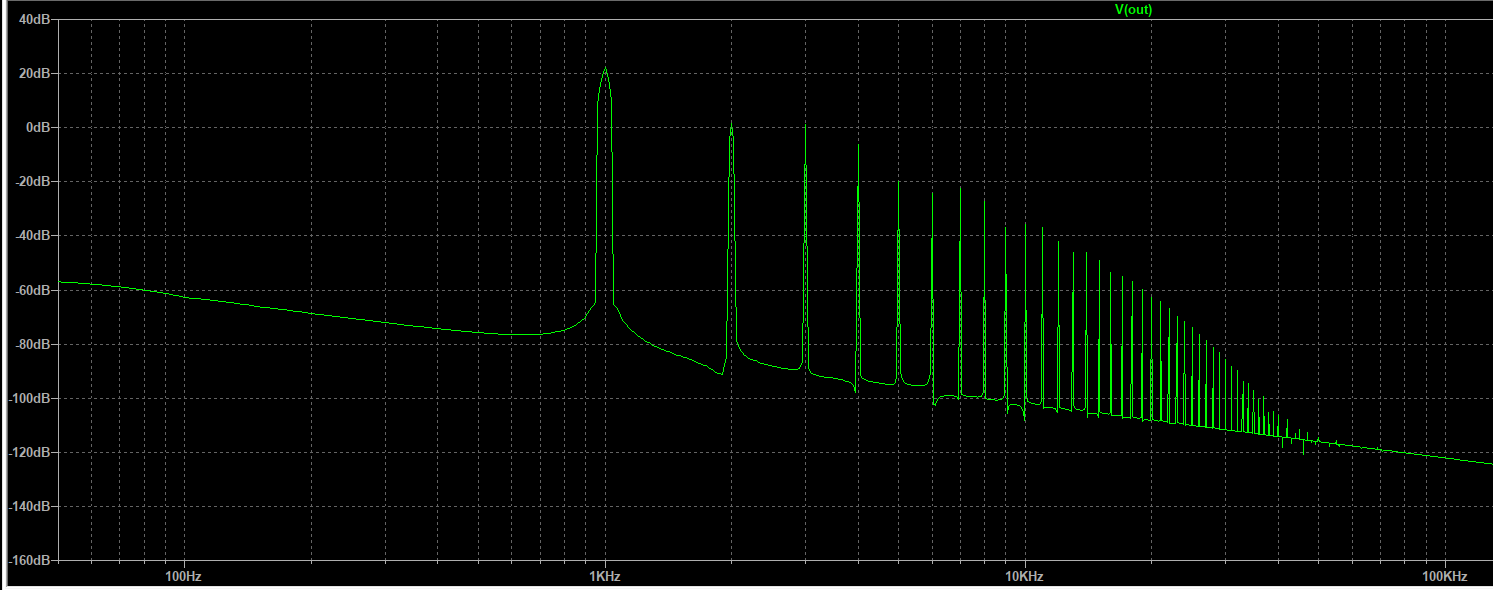Click the -20dB vertical axis label
Image resolution: width=1493 pixels, height=590 pixels.
point(34,182)
